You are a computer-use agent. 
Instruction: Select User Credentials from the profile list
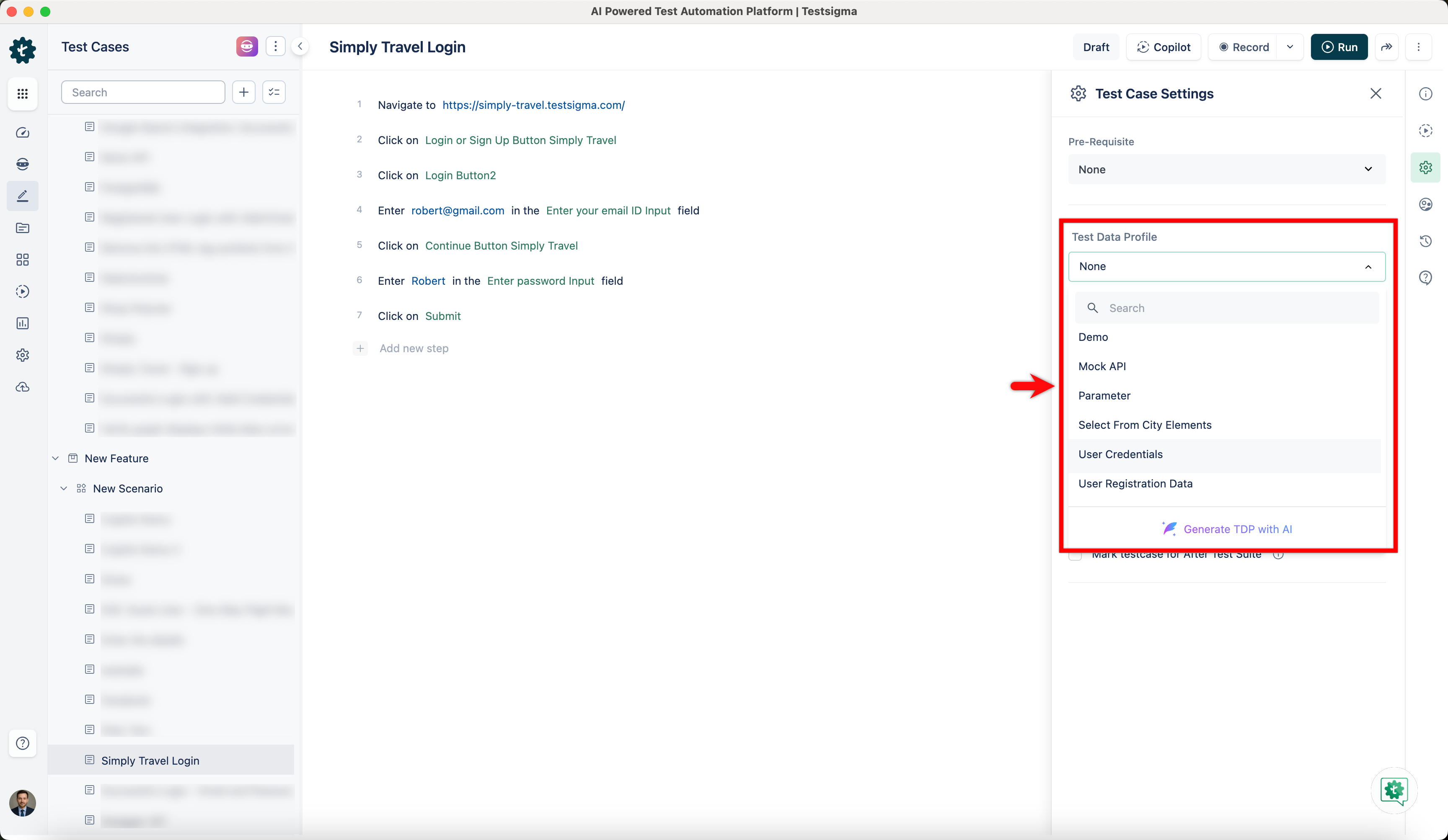click(1120, 454)
